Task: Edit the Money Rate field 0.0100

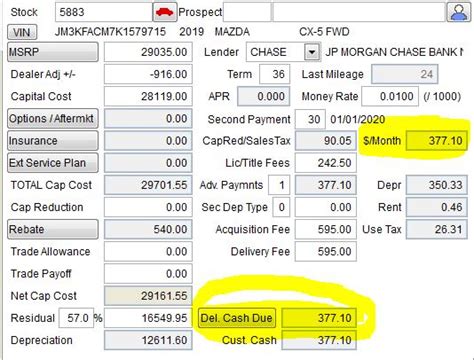Action: click(x=390, y=96)
